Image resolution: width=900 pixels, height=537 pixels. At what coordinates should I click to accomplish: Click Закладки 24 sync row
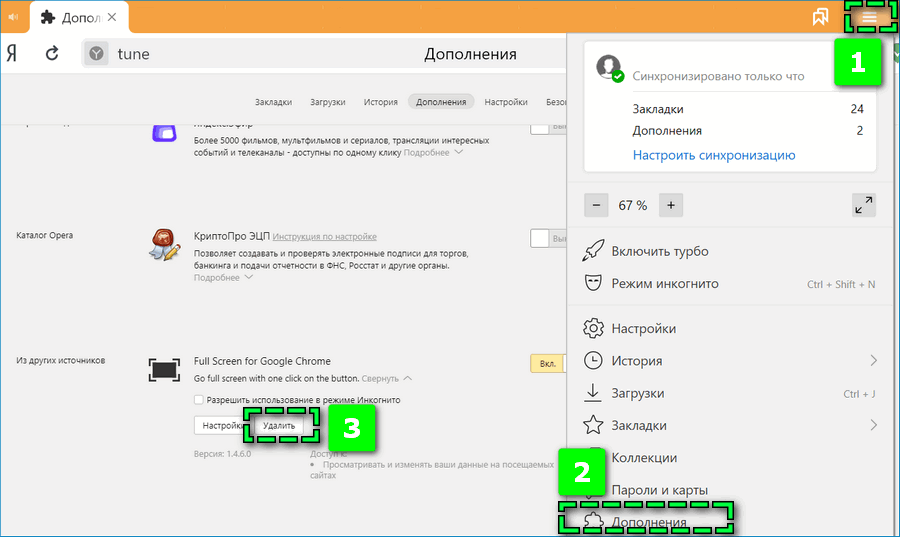[x=748, y=108]
